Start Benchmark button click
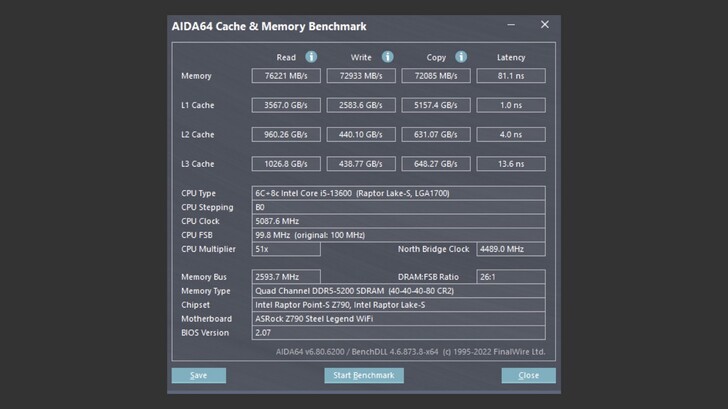The height and width of the screenshot is (409, 728). tap(364, 376)
